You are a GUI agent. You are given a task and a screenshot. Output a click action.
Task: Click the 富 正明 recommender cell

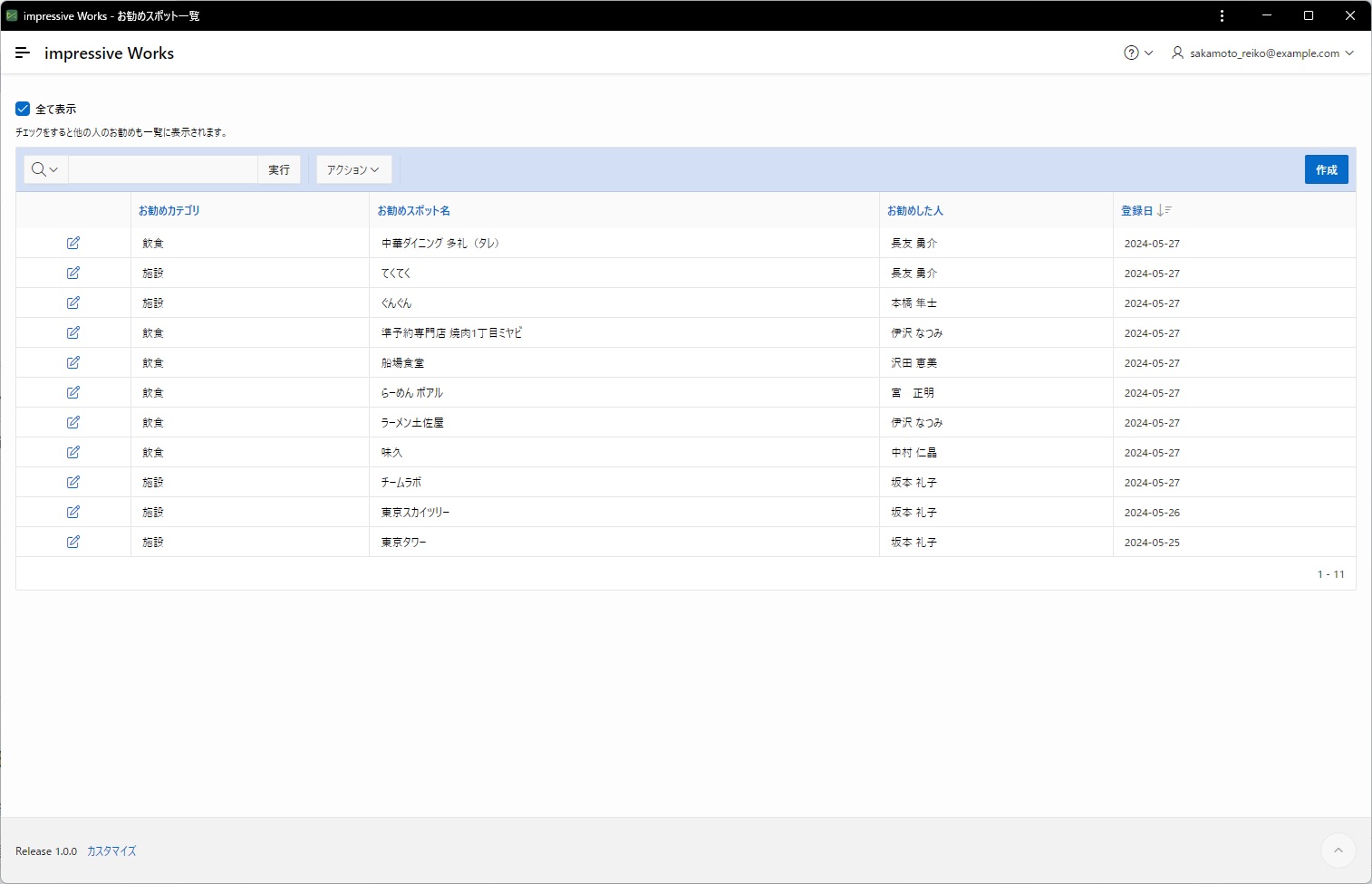[996, 392]
